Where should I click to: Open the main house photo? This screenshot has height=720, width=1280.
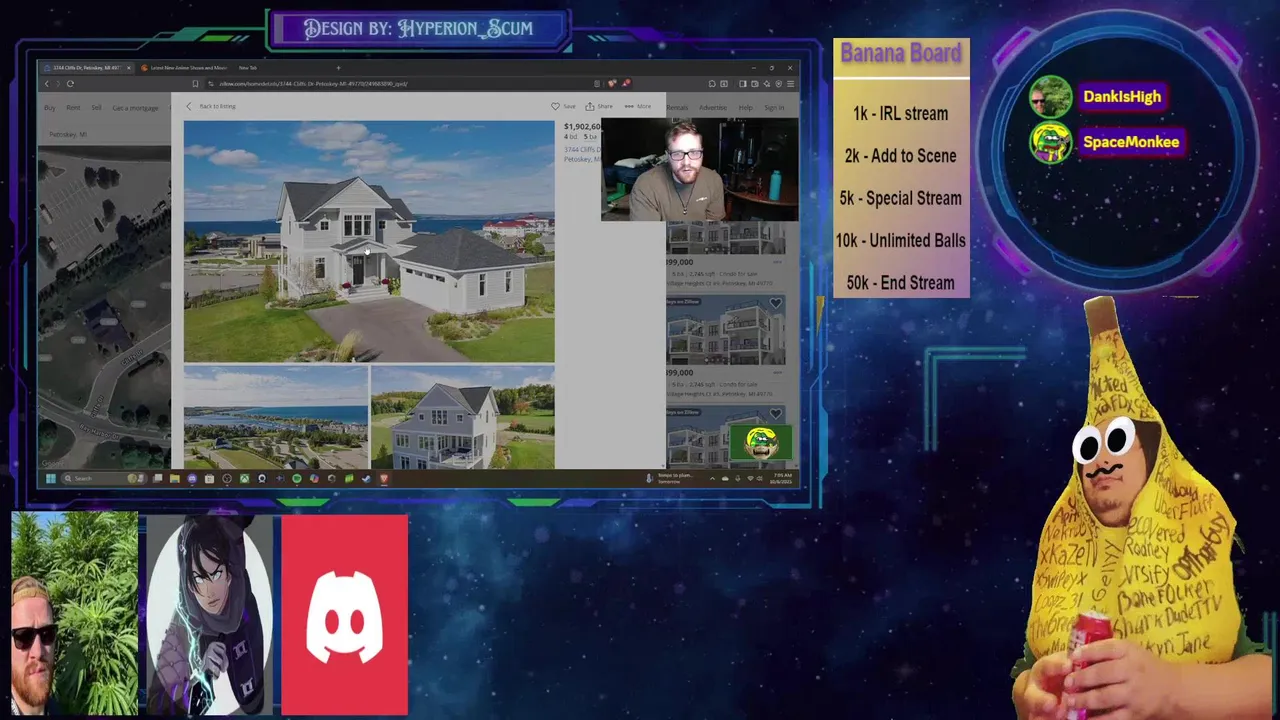click(369, 241)
